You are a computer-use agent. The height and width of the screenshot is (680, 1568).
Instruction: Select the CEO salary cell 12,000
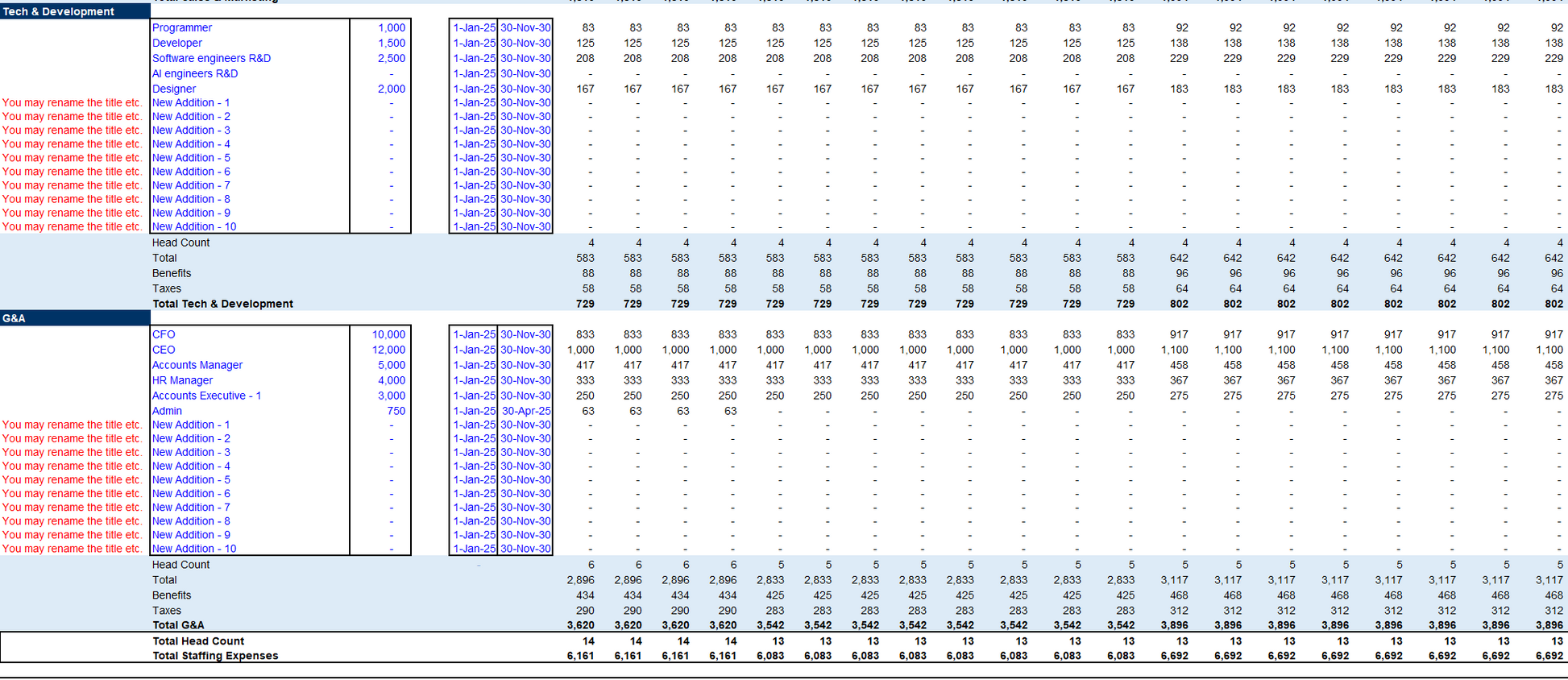pos(388,350)
